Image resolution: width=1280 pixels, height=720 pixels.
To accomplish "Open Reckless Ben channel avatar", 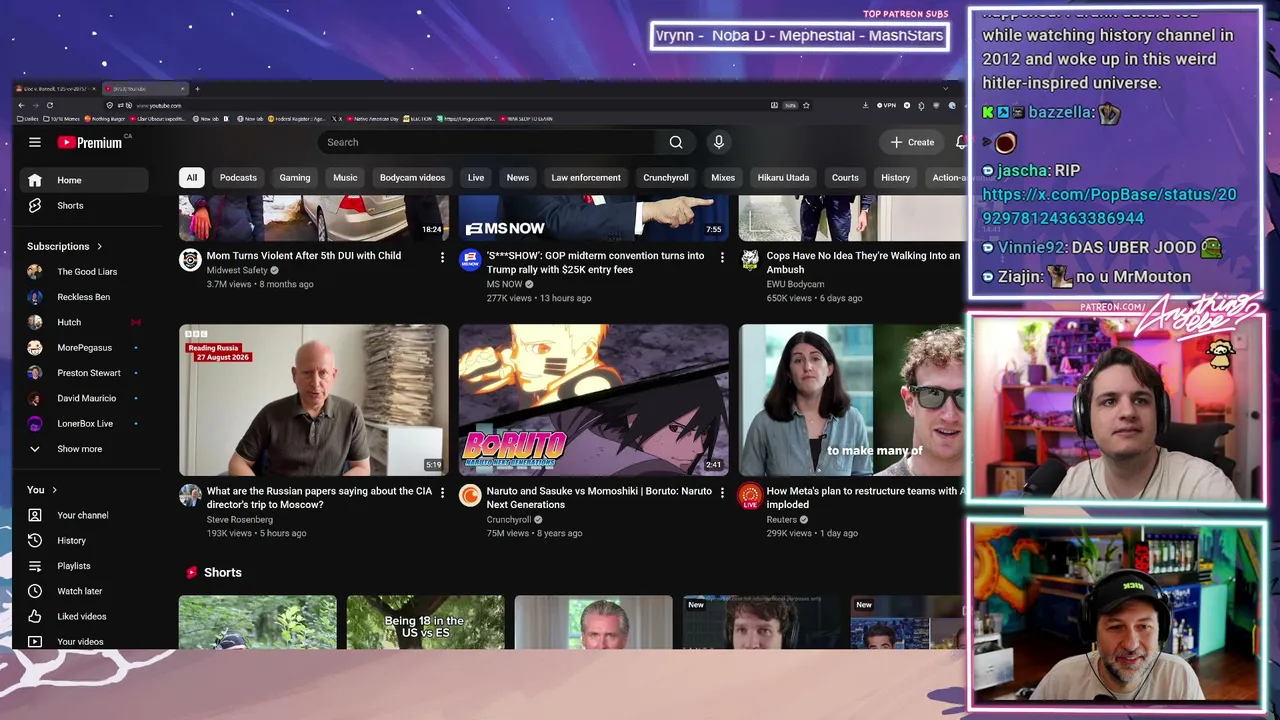I will click(35, 297).
